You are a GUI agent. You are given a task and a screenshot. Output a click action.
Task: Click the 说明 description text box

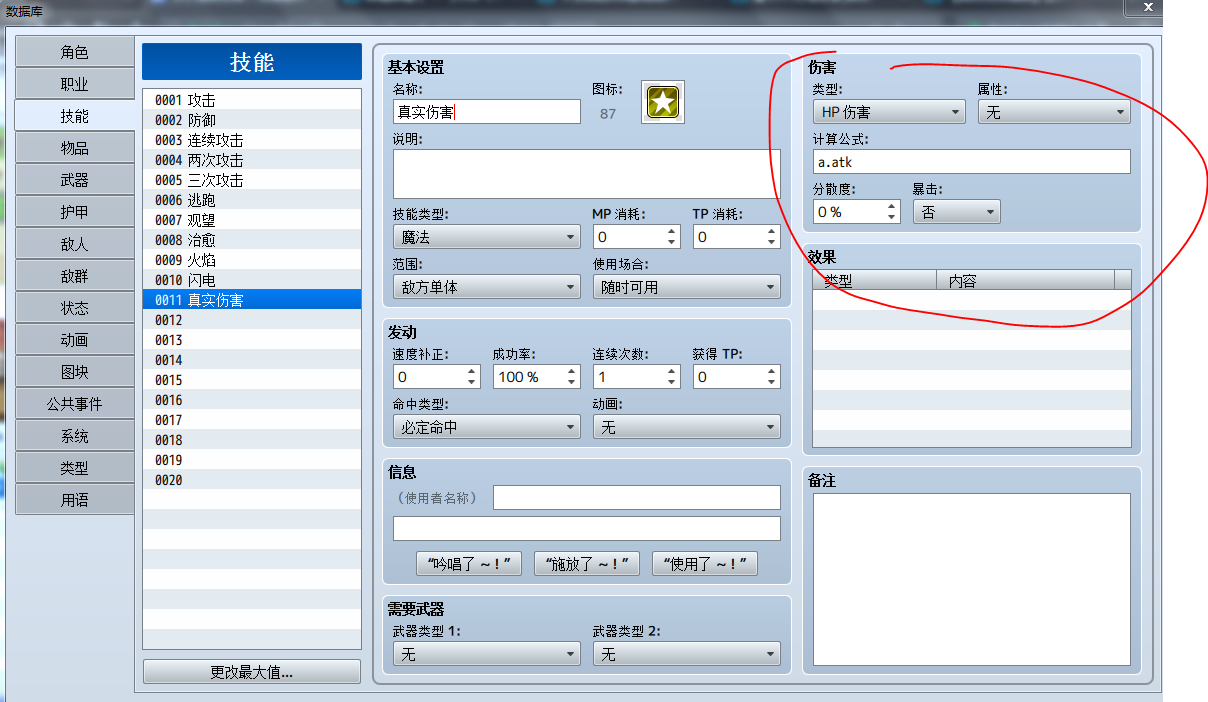(586, 174)
